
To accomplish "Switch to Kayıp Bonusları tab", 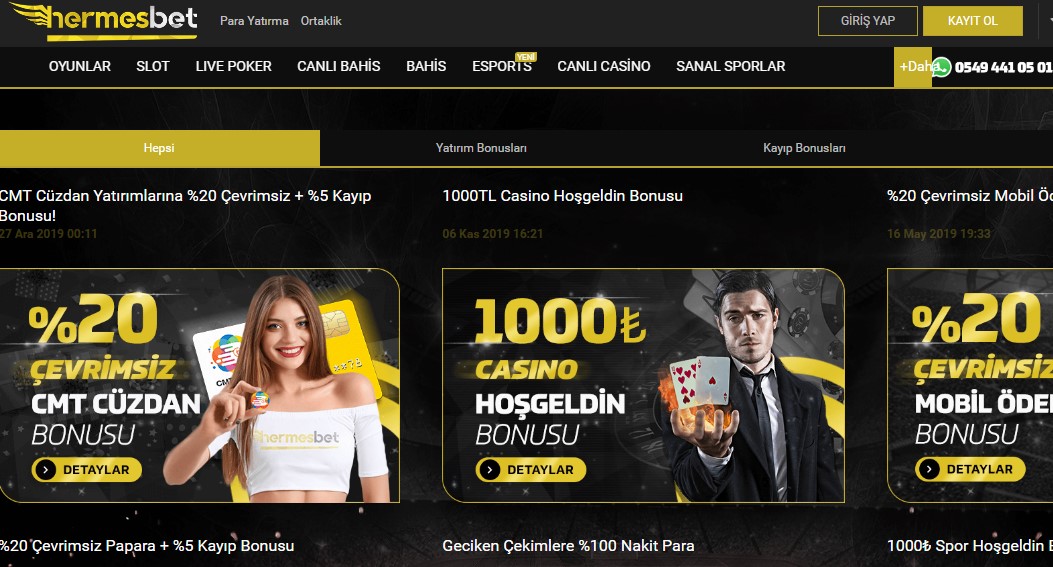I will tap(804, 148).
